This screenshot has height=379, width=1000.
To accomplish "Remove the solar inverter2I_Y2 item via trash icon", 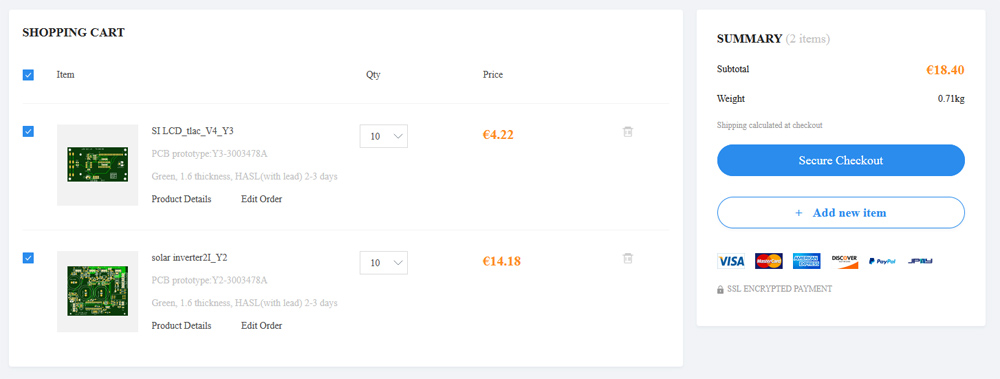I will coord(628,258).
